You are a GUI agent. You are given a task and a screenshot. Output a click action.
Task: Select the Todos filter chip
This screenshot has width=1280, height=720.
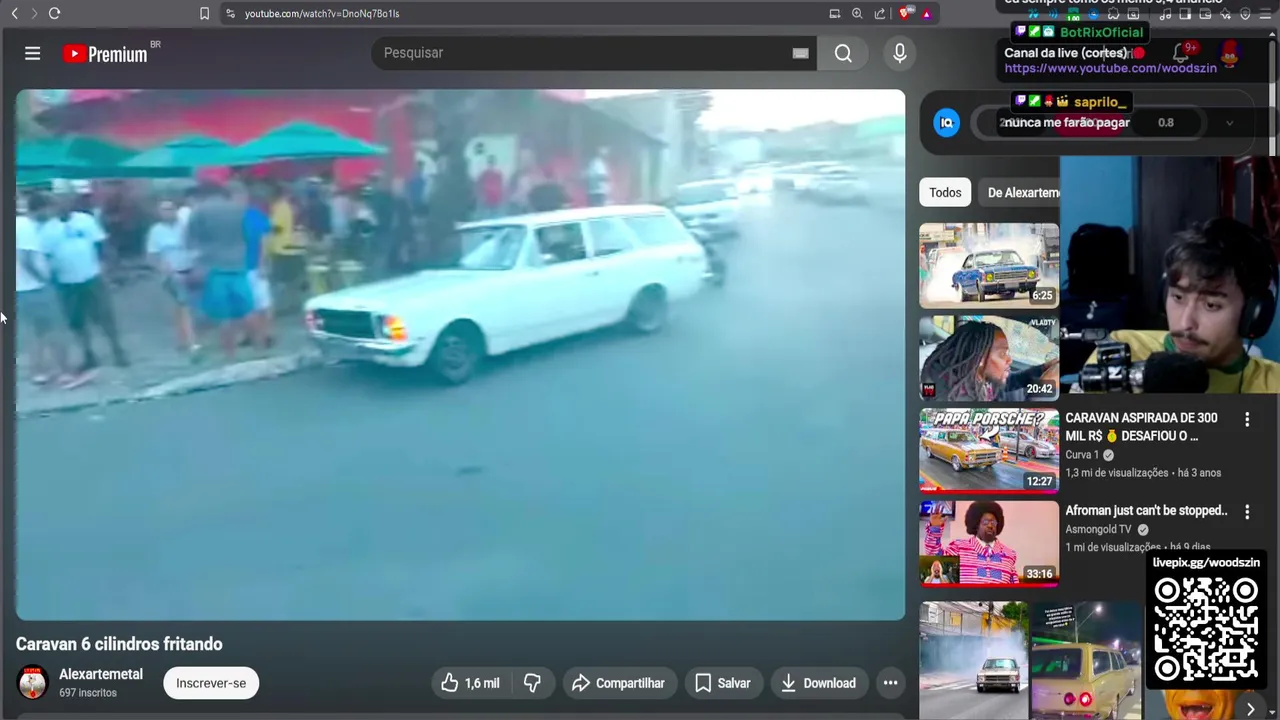(945, 193)
